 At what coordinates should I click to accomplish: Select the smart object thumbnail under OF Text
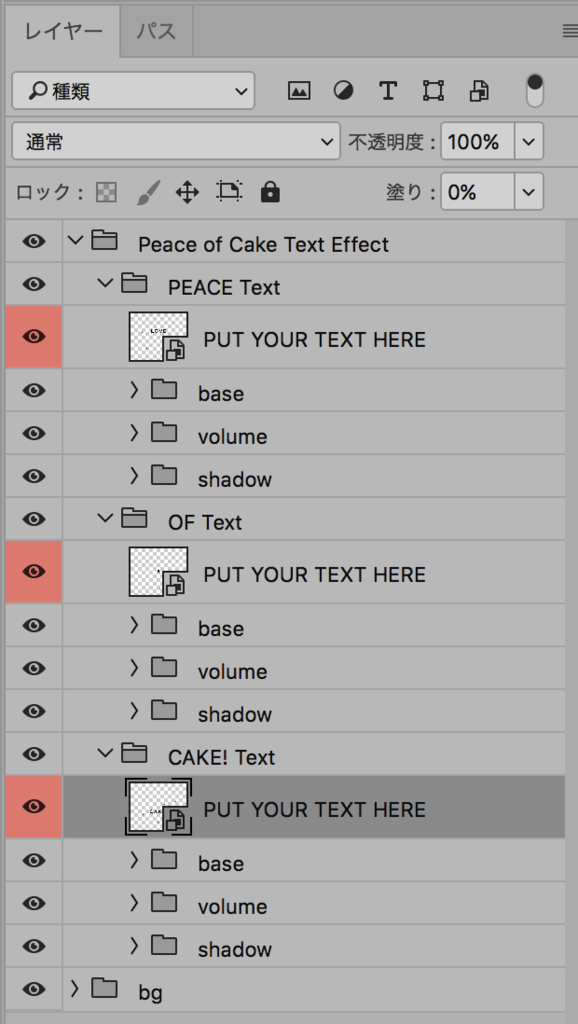(159, 571)
